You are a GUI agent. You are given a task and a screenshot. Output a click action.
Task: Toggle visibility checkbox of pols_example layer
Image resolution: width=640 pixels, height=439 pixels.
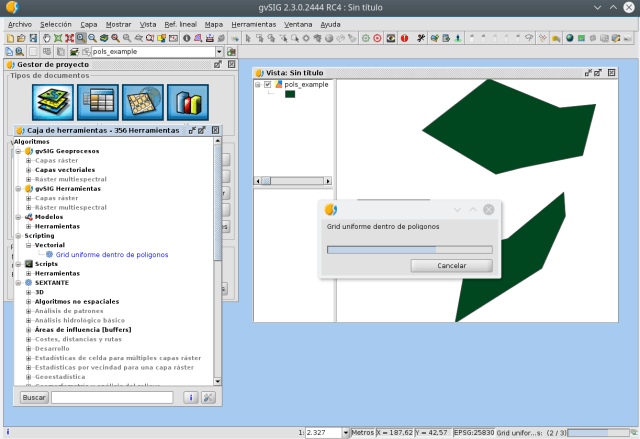[267, 85]
